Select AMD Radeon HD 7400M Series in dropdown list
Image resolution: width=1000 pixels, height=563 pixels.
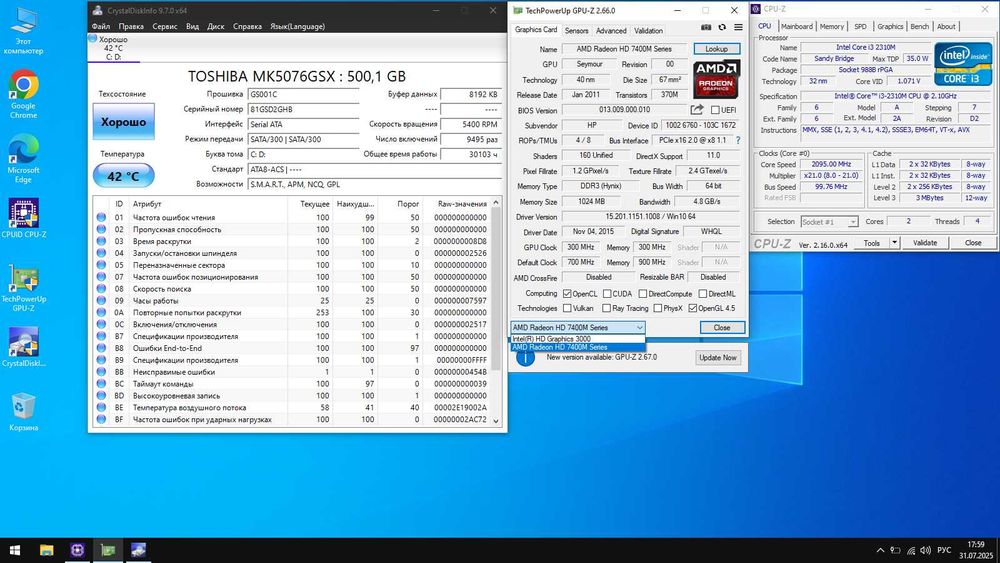pos(577,347)
